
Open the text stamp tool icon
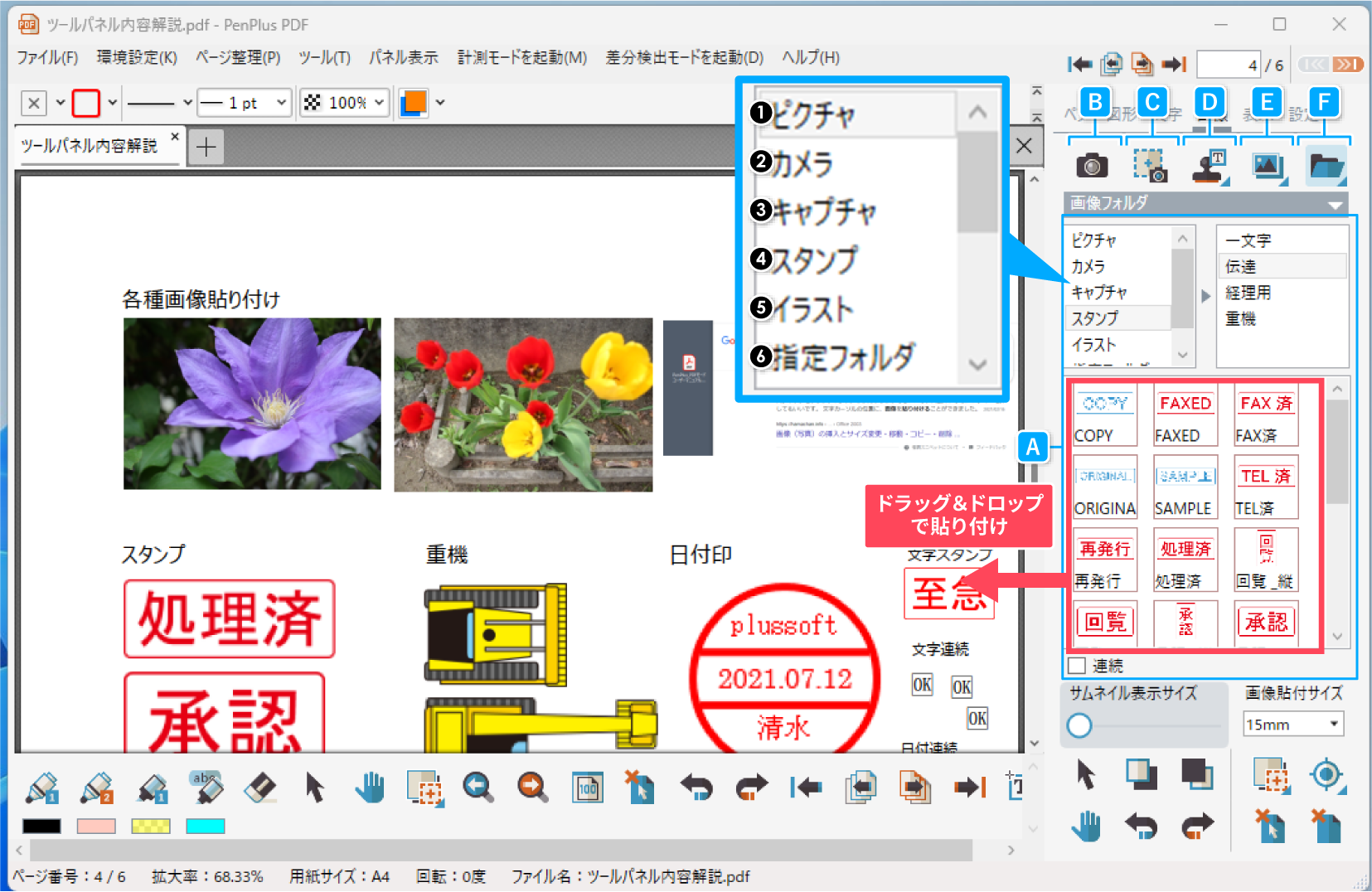click(1210, 166)
